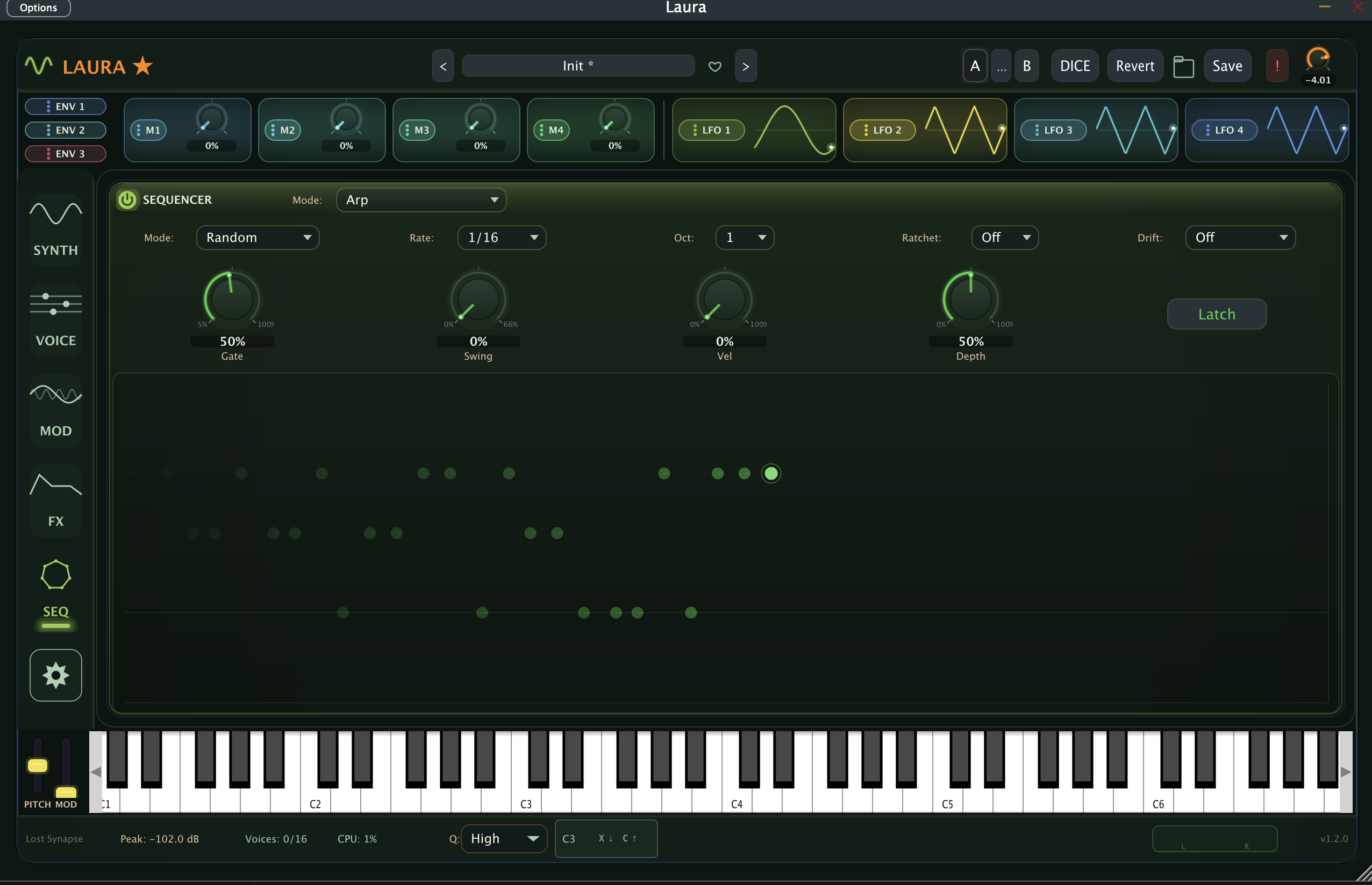This screenshot has width=1372, height=885.
Task: Click the M2 macro knob
Action: tap(346, 119)
